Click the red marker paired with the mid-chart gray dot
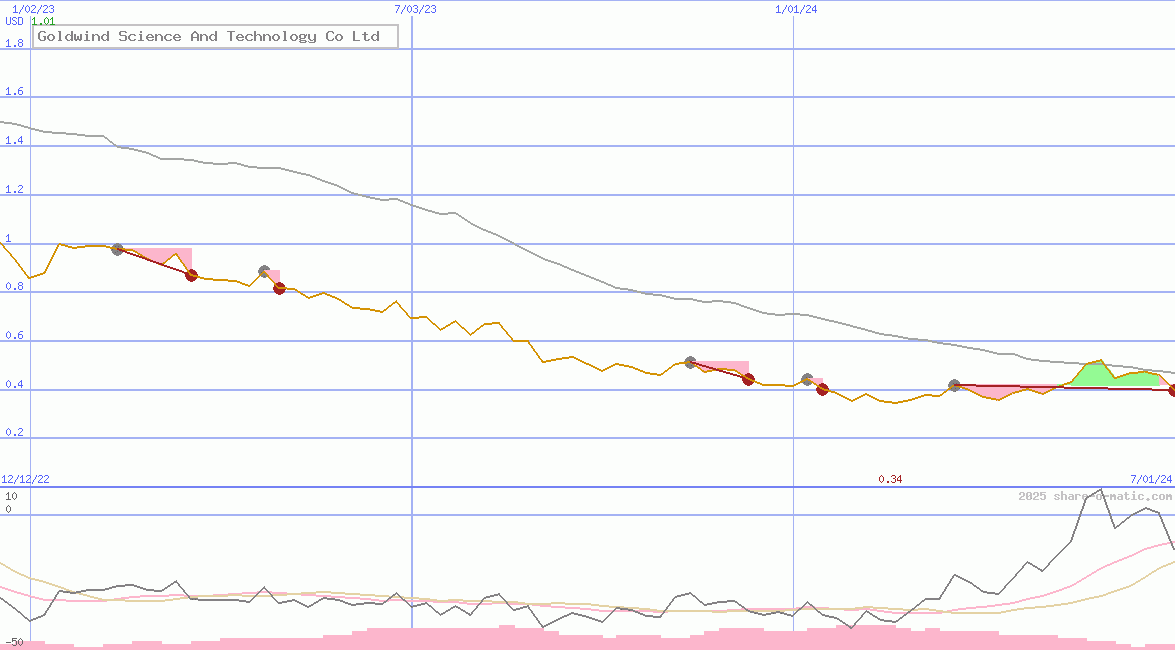This screenshot has height=650, width=1175. click(x=746, y=380)
